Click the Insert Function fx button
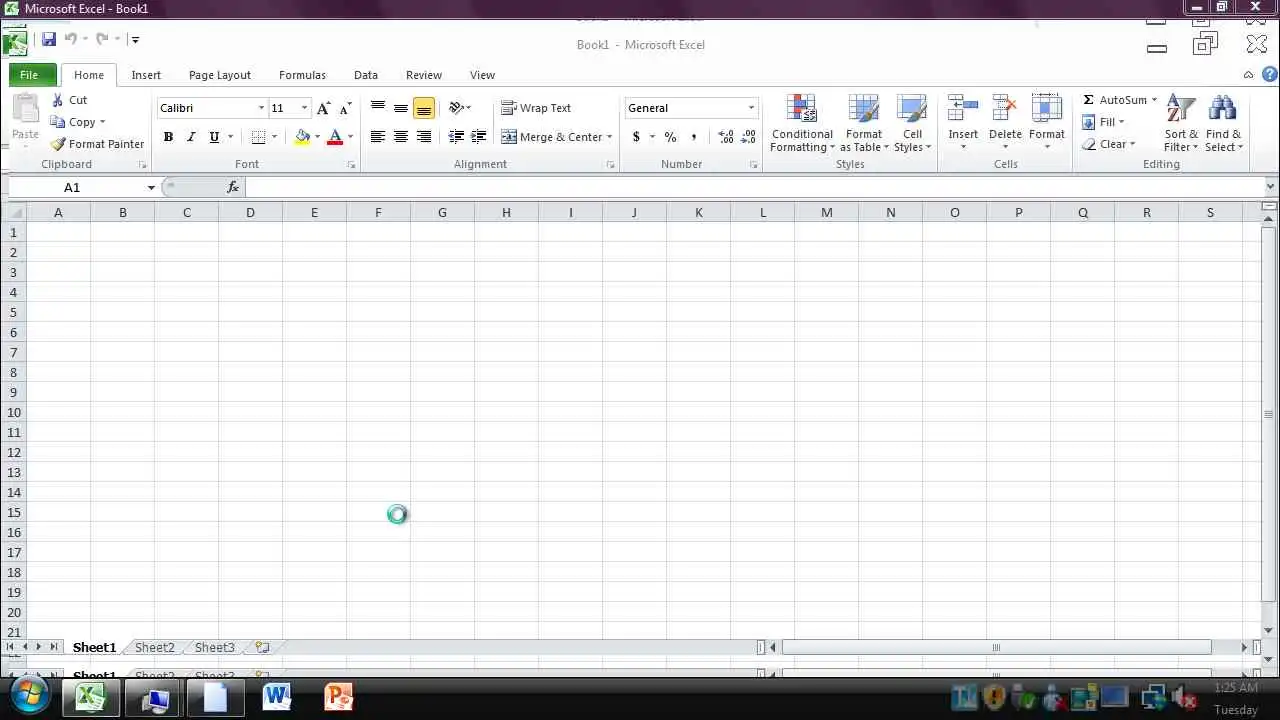Viewport: 1280px width, 720px height. 233,187
